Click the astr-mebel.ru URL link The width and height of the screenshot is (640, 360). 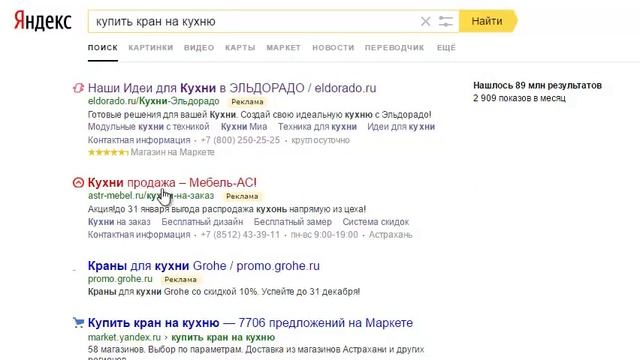[151, 196]
